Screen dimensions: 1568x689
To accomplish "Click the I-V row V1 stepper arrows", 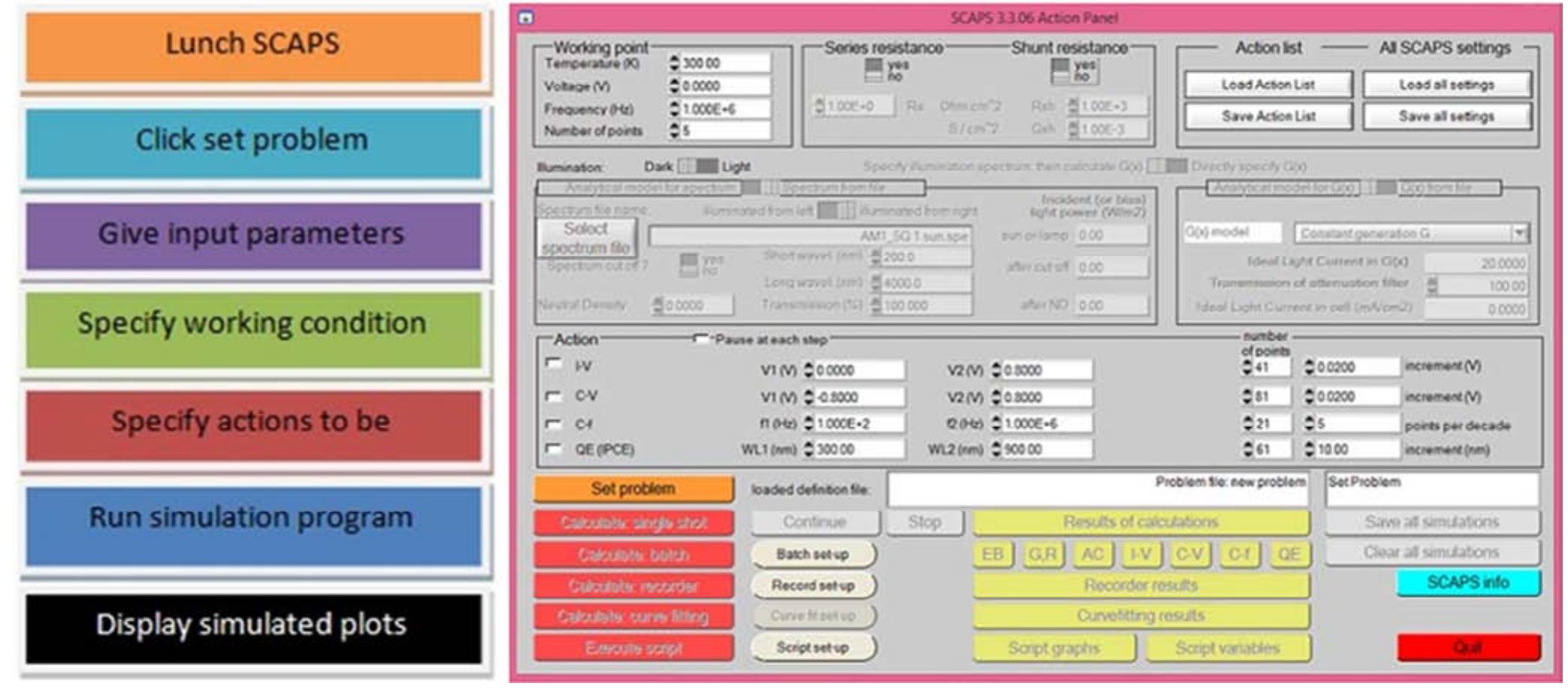I will tap(809, 369).
